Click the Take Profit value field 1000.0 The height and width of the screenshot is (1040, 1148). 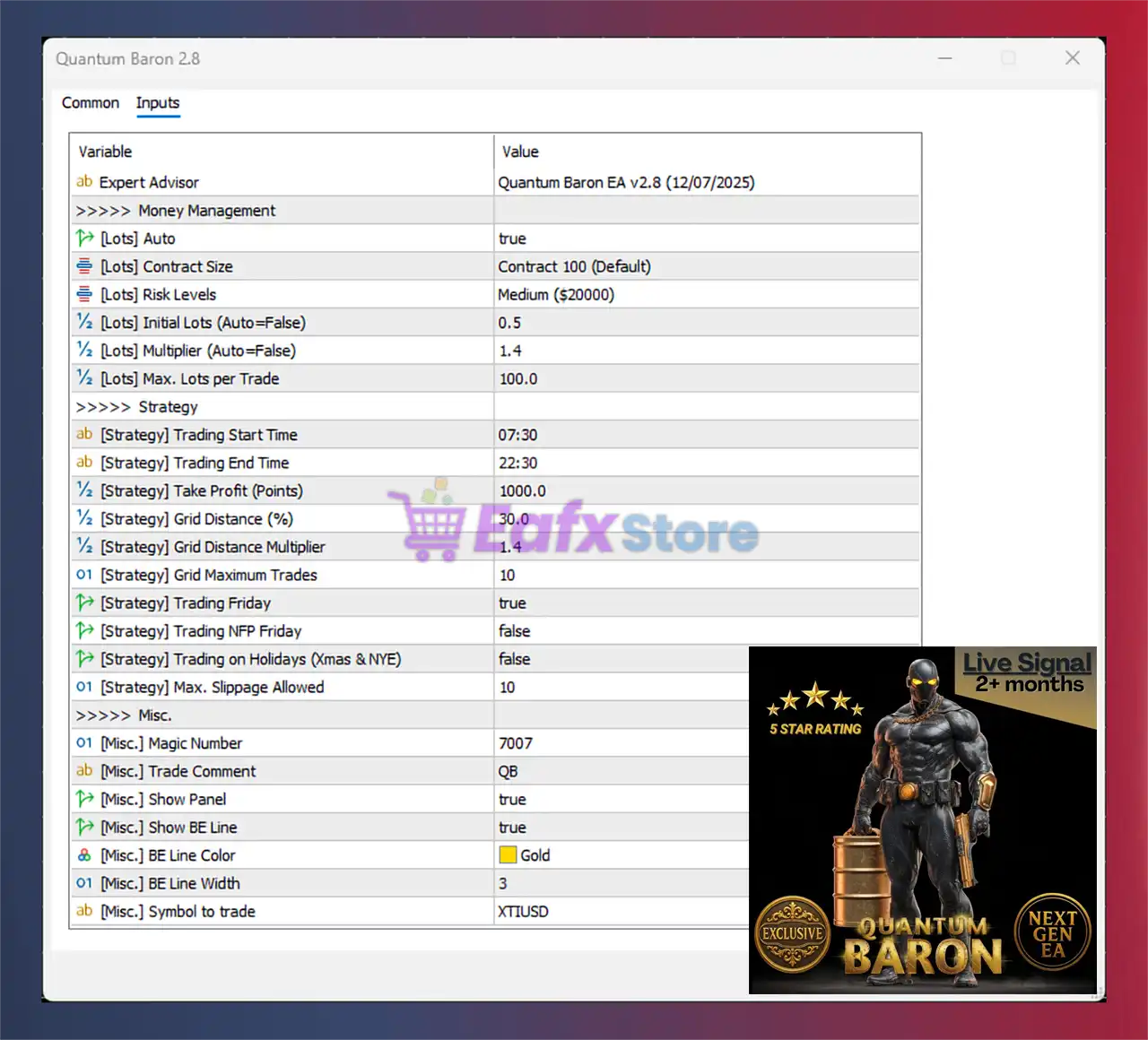tap(523, 491)
